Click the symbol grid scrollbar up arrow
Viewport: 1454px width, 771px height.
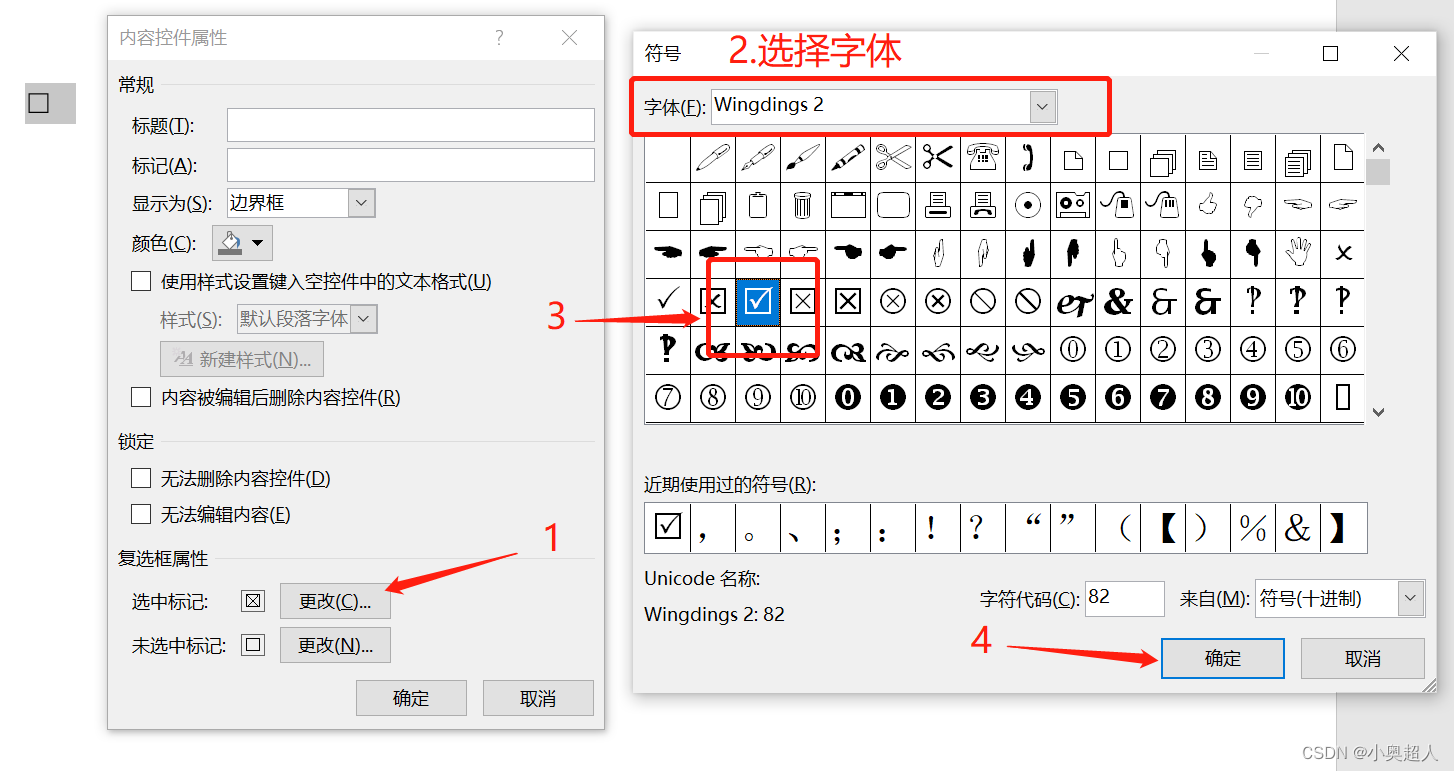(x=1379, y=149)
